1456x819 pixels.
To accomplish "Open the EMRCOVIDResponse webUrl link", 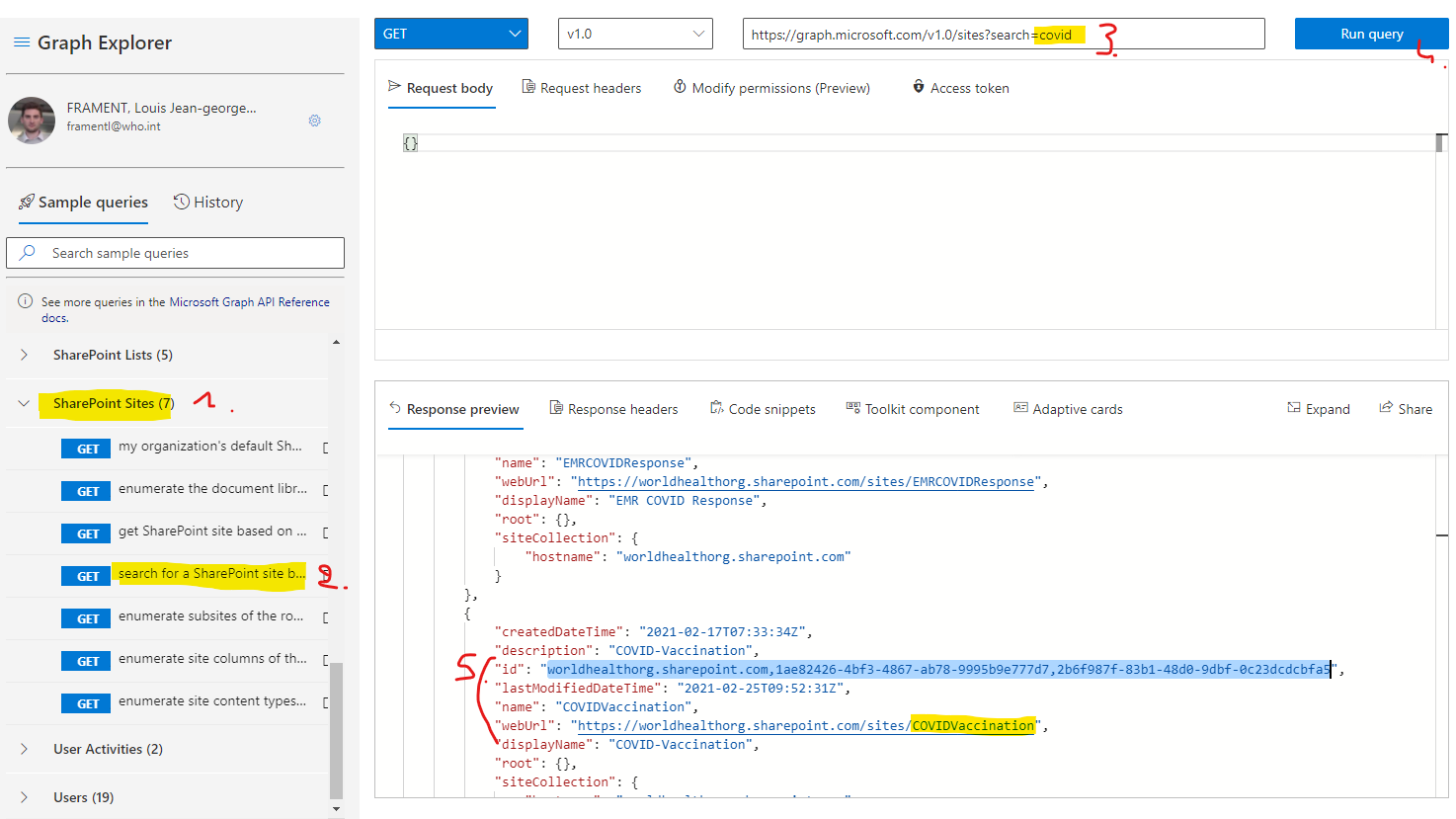I will 806,482.
